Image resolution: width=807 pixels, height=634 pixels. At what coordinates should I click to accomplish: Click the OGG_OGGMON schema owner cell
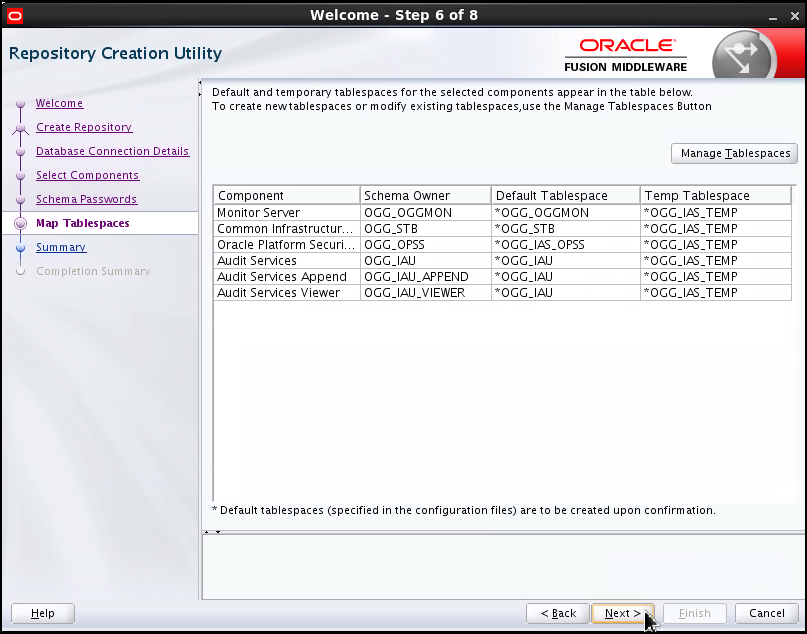[x=426, y=213]
